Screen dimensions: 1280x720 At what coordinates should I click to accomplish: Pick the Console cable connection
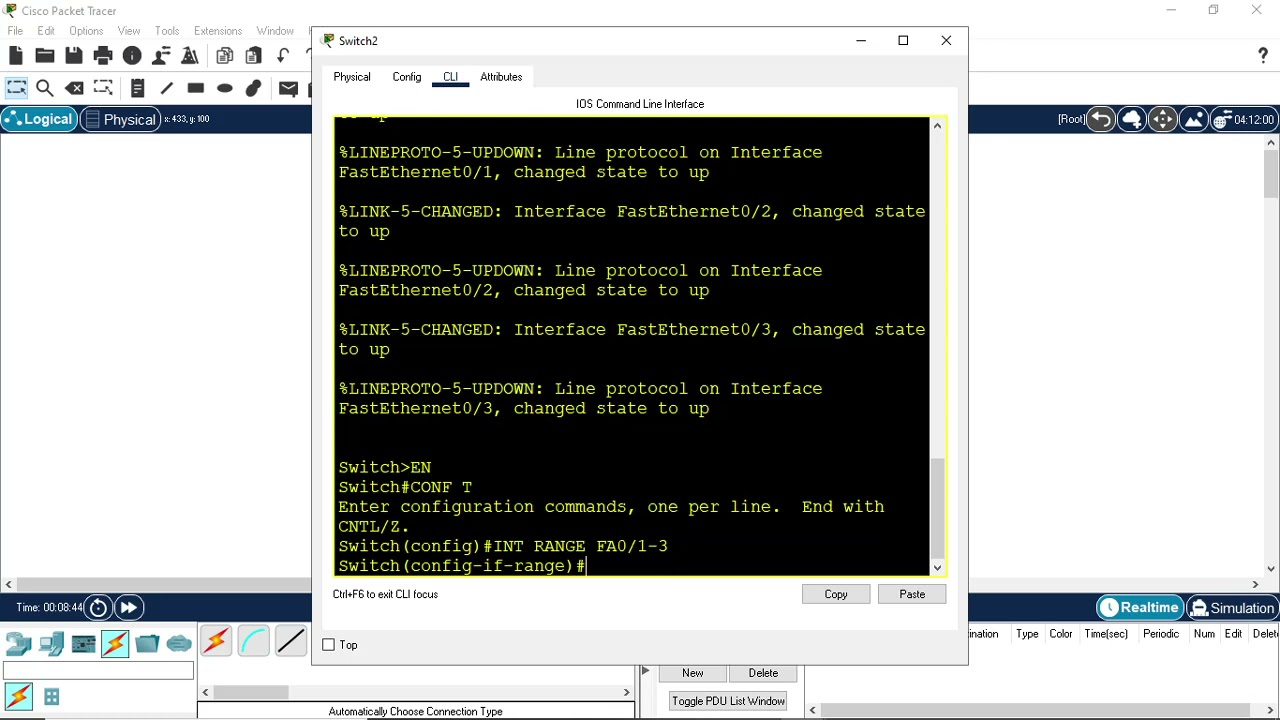[x=253, y=641]
